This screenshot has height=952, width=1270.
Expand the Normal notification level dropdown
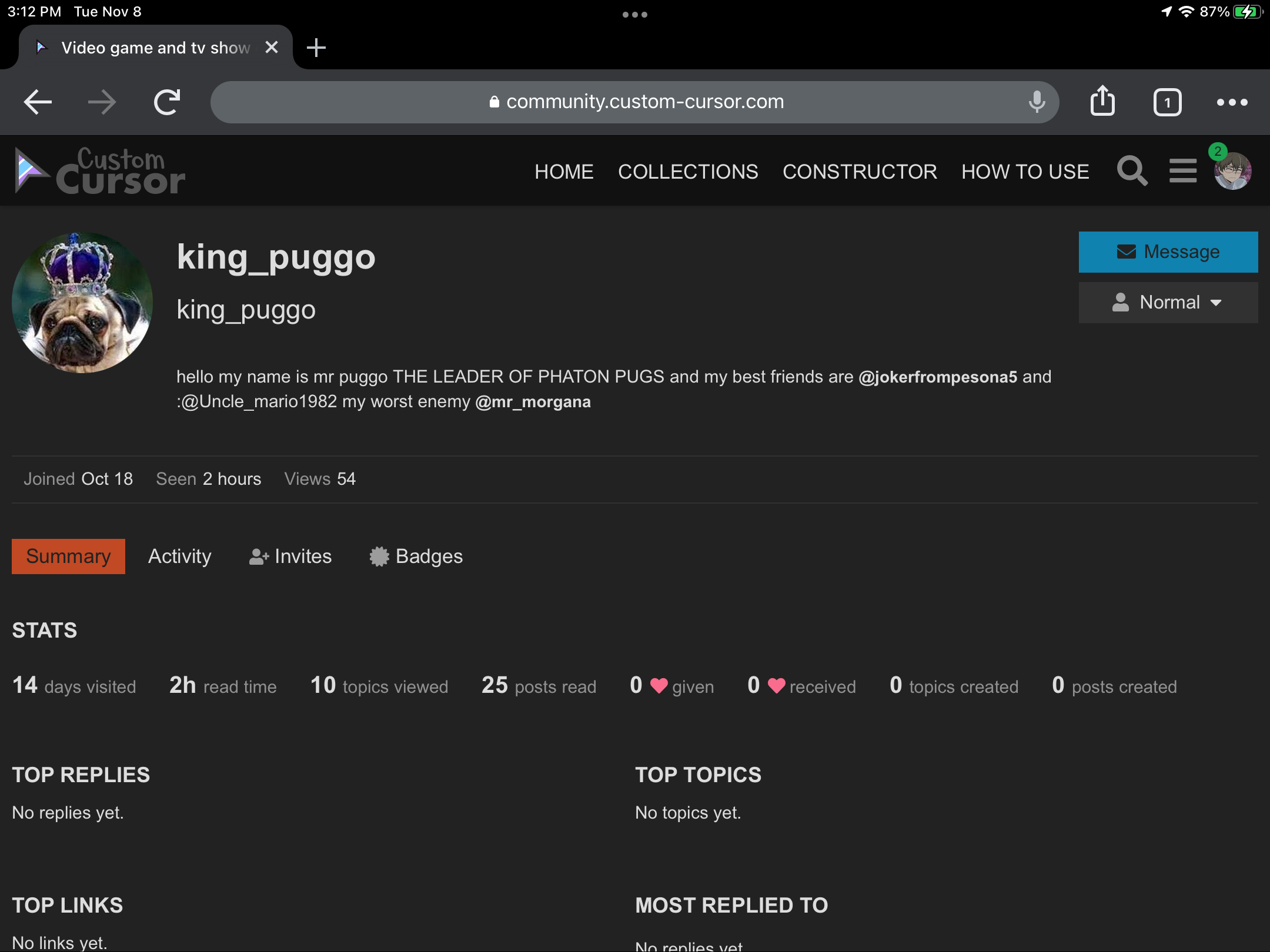(1168, 303)
